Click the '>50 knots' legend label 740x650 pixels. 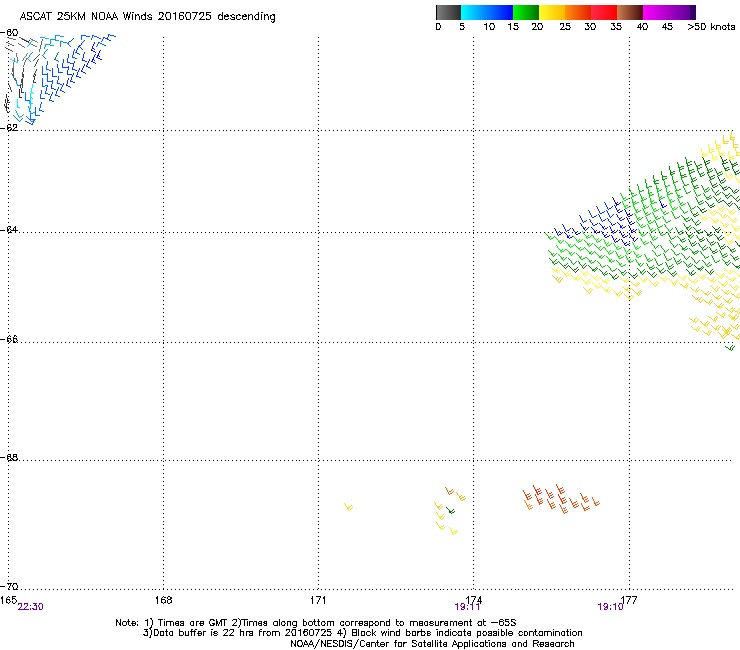click(711, 27)
